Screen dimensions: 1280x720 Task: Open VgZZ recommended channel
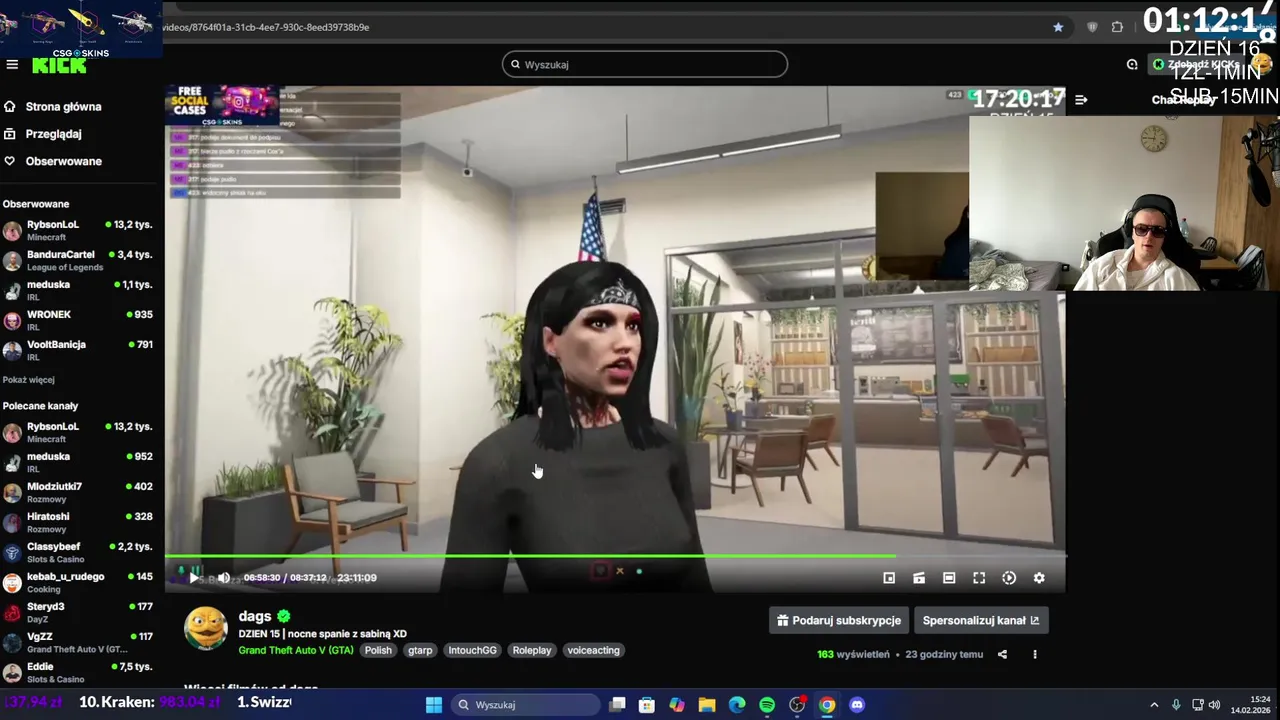pos(78,643)
